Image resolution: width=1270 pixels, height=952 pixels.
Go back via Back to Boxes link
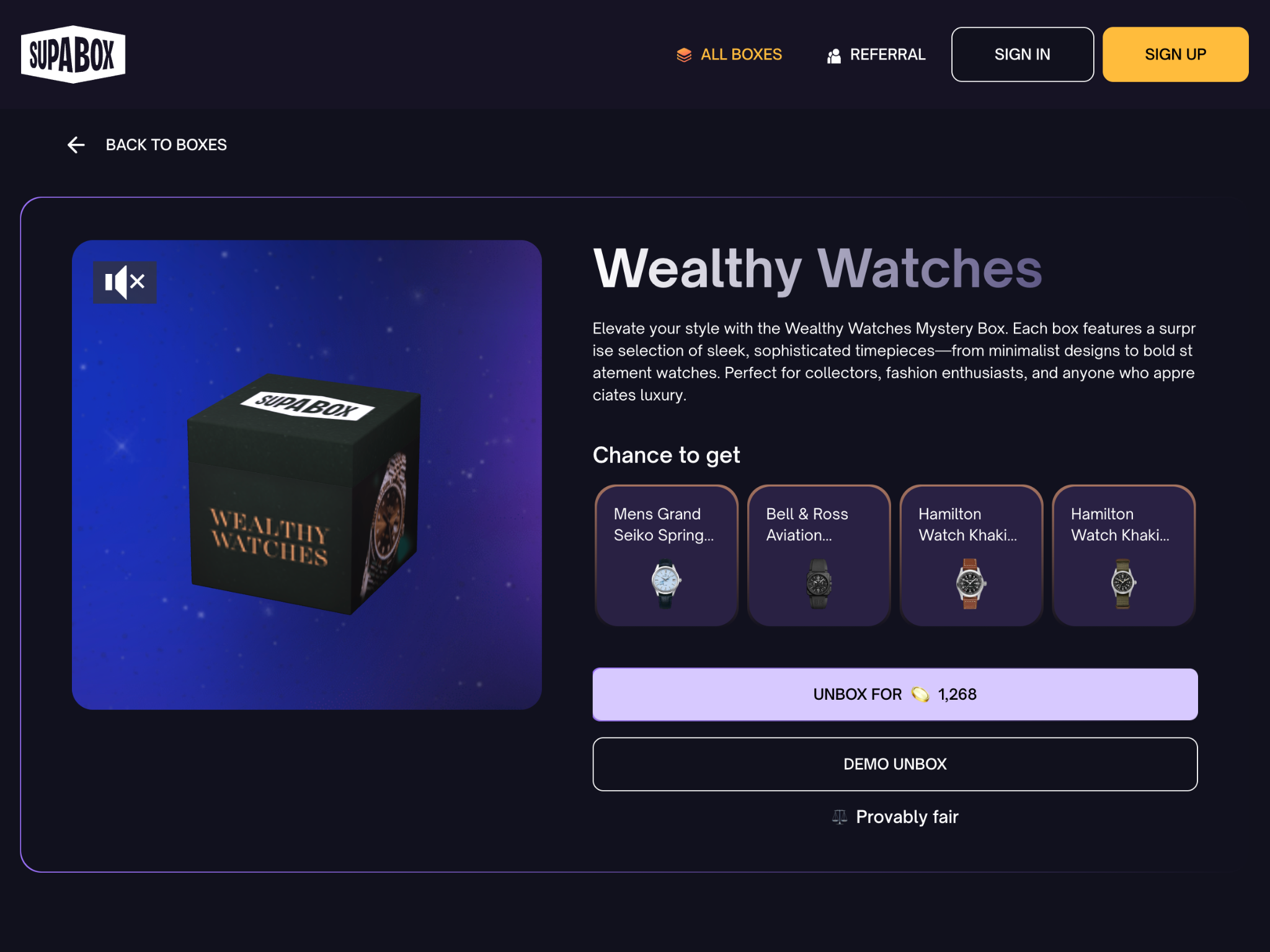(x=147, y=145)
